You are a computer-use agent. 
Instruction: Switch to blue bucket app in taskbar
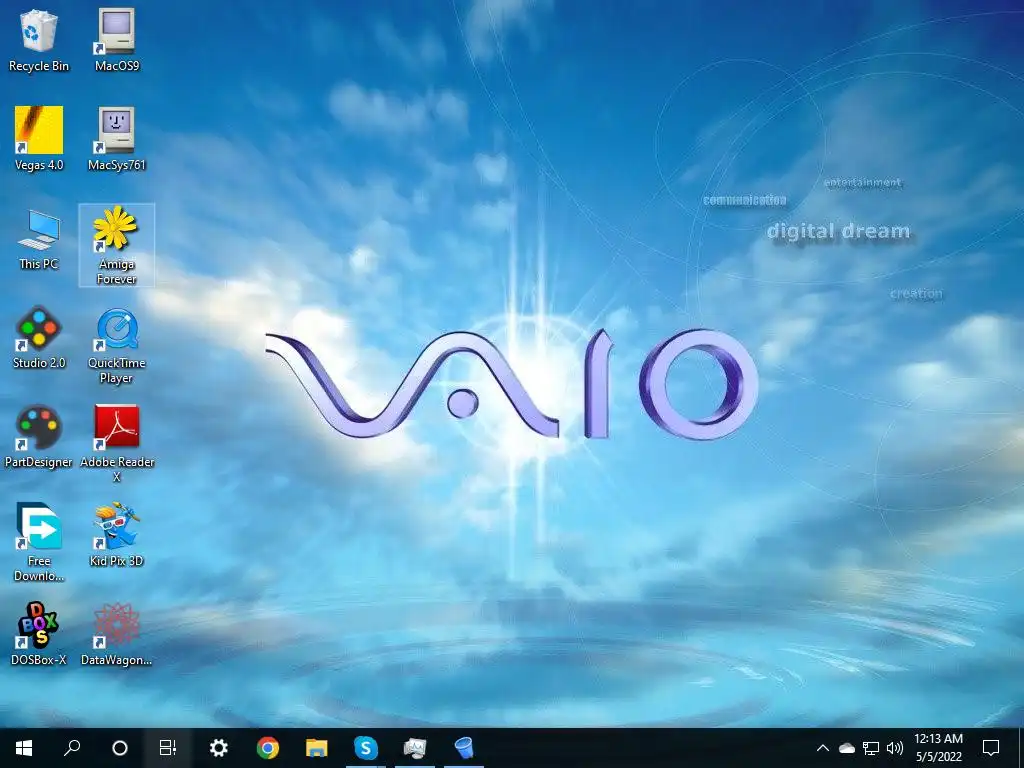[x=464, y=748]
